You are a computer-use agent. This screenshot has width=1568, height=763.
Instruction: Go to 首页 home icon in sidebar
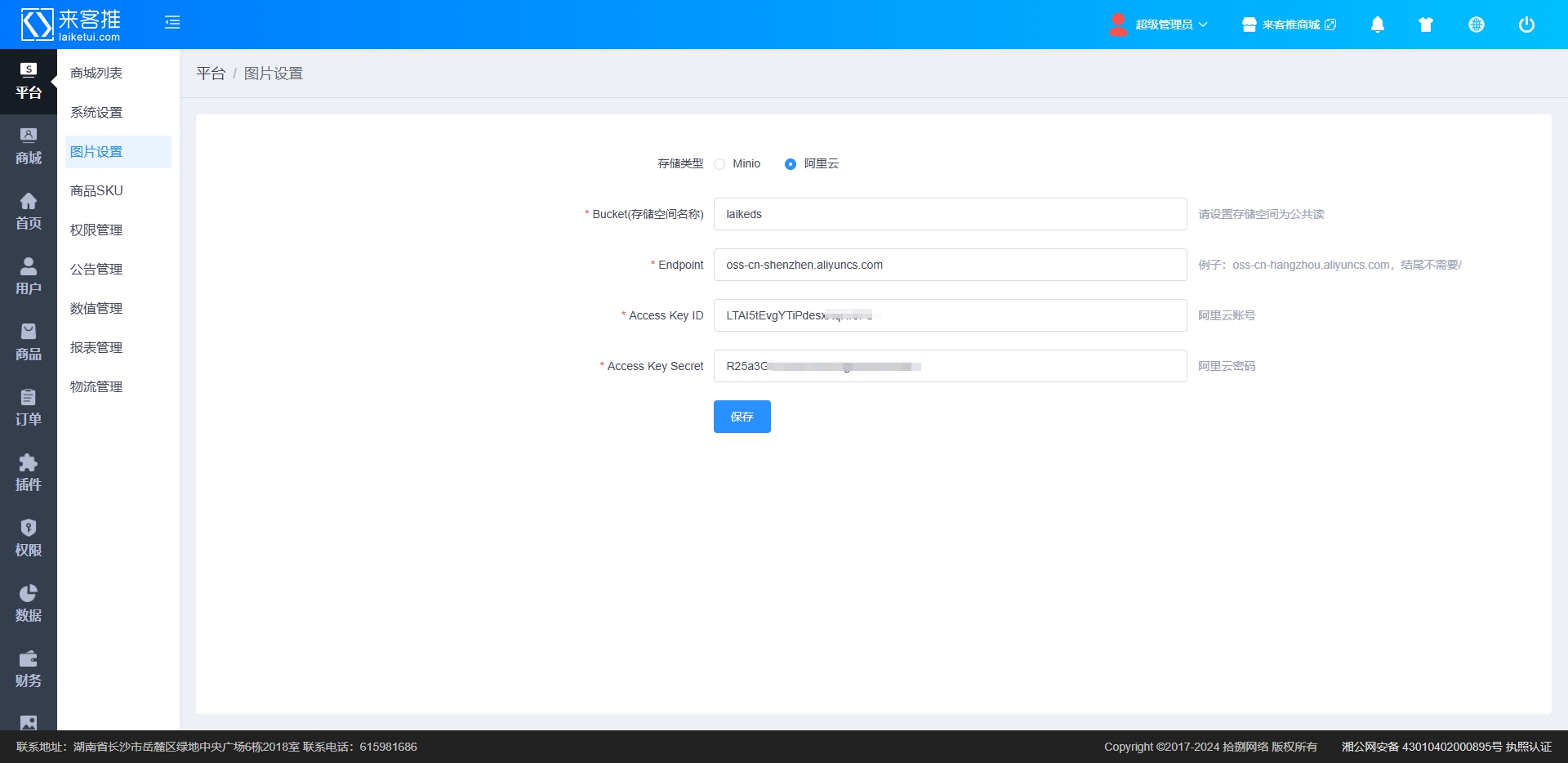pyautogui.click(x=29, y=212)
